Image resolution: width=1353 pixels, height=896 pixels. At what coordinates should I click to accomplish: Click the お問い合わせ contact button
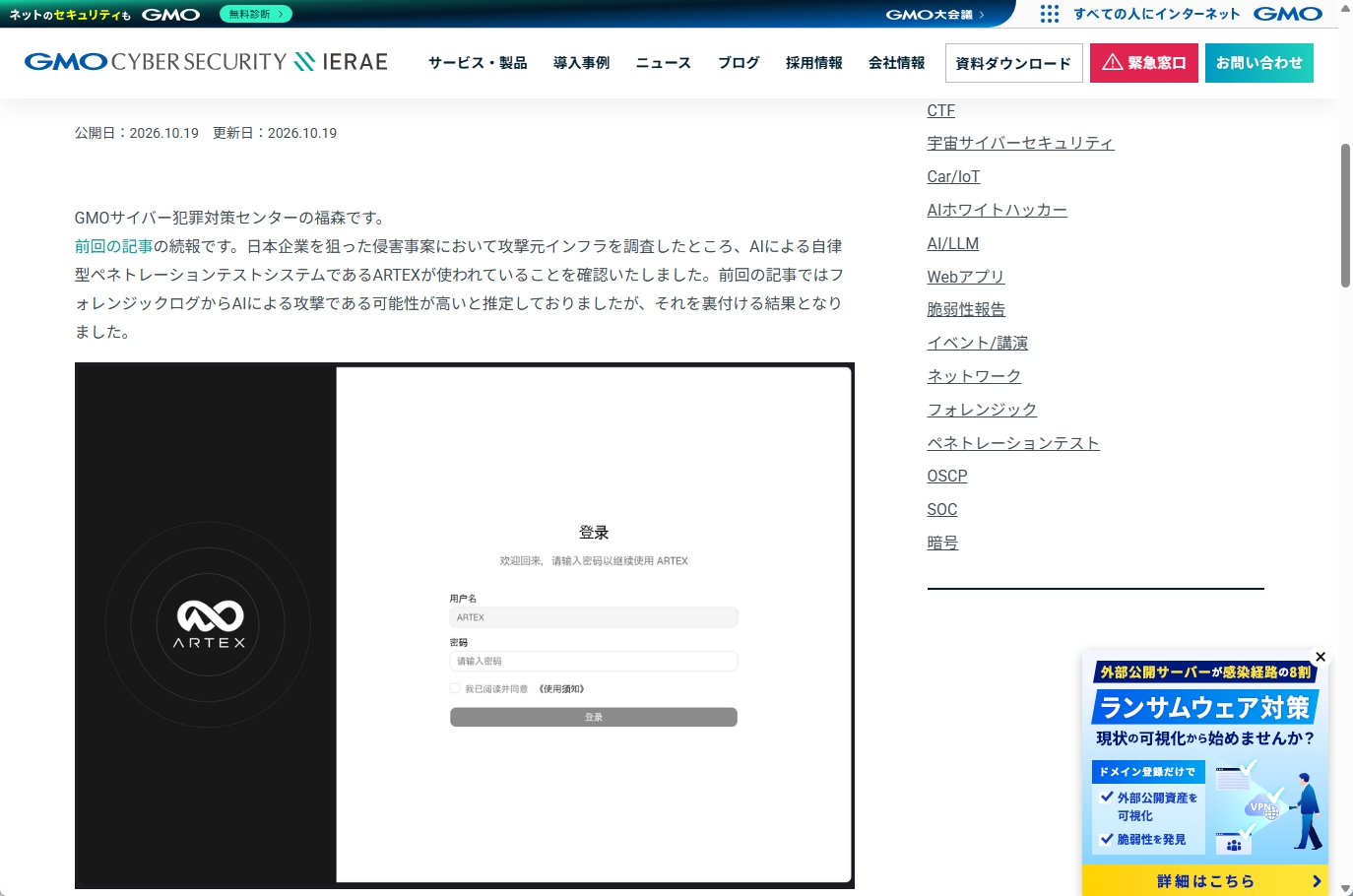(1259, 63)
